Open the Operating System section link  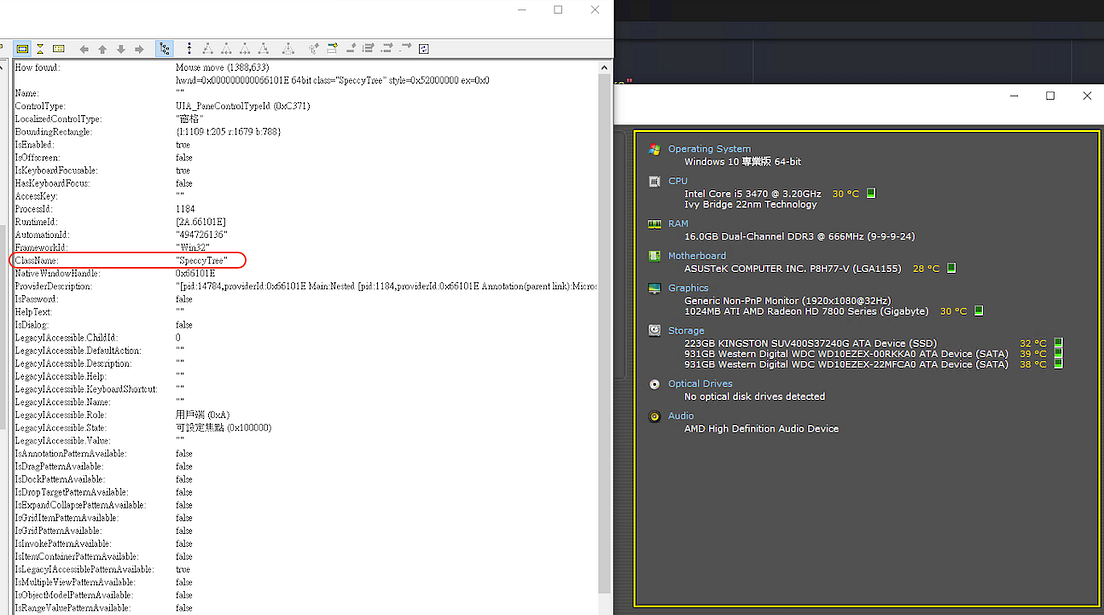click(x=710, y=148)
